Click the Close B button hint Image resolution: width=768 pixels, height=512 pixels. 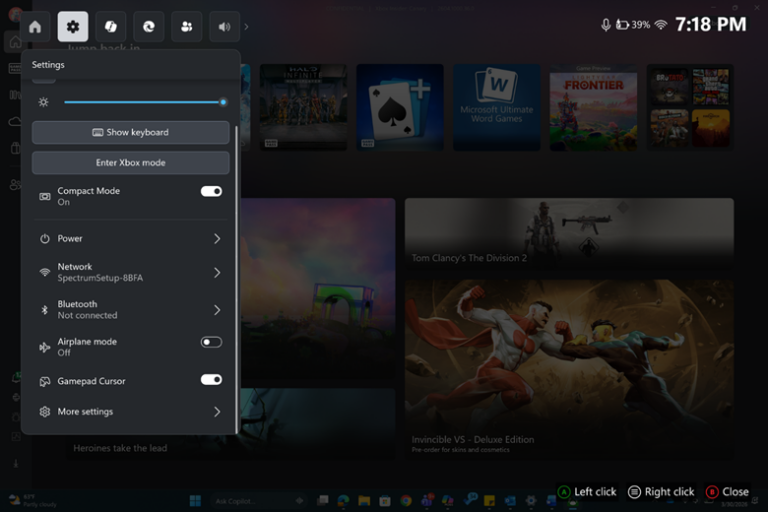[x=727, y=491]
